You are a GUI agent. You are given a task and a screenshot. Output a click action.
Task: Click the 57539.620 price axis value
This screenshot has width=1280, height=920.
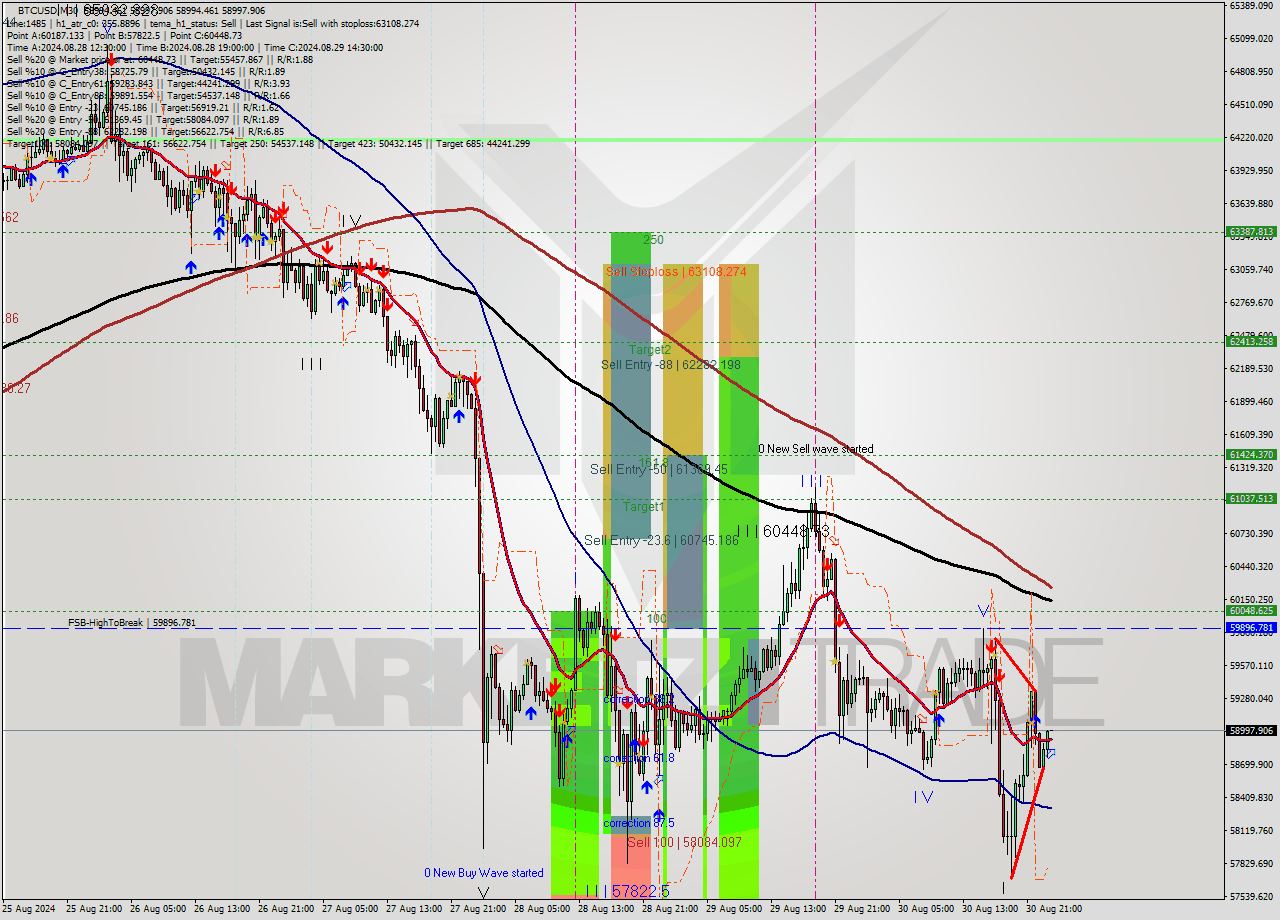pyautogui.click(x=1251, y=896)
